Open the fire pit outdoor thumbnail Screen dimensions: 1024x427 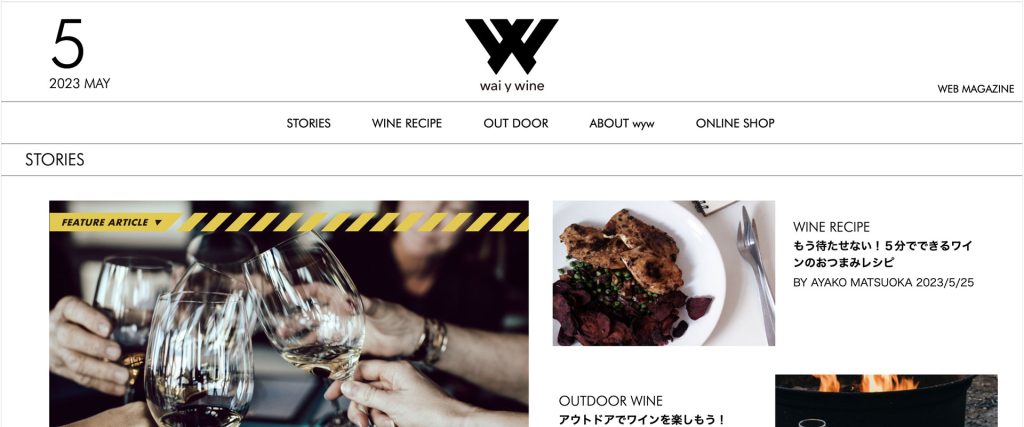[x=886, y=400]
